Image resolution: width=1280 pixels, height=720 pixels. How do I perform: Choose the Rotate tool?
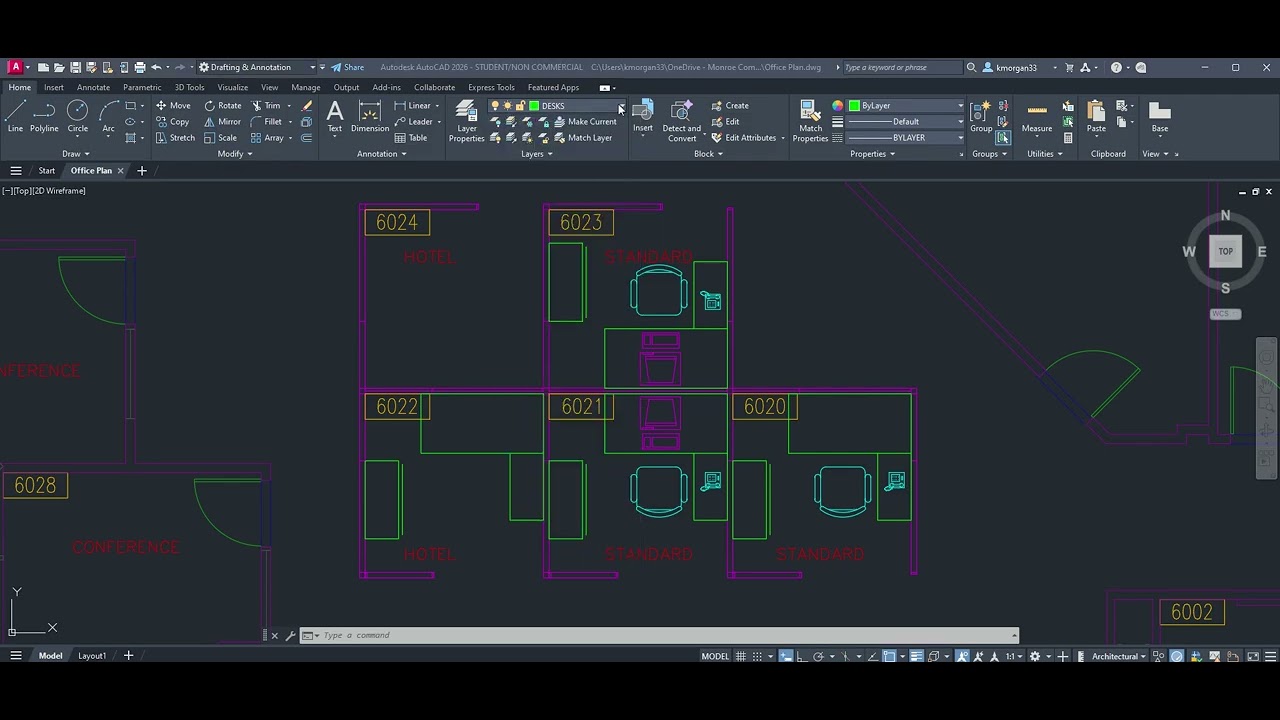click(223, 105)
